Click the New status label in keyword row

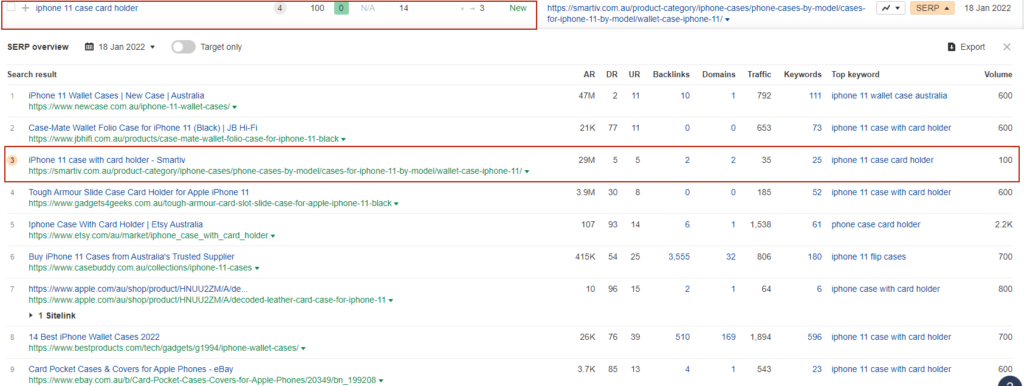point(518,8)
